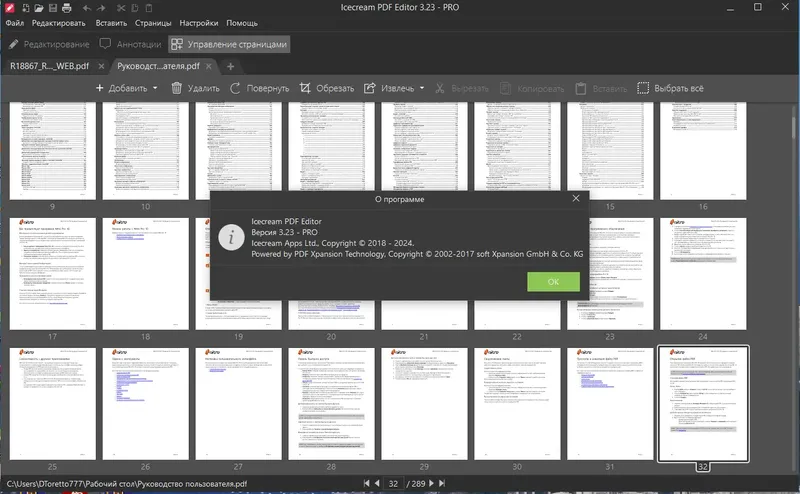
Task: Select page 25 thumbnail
Action: point(53,404)
